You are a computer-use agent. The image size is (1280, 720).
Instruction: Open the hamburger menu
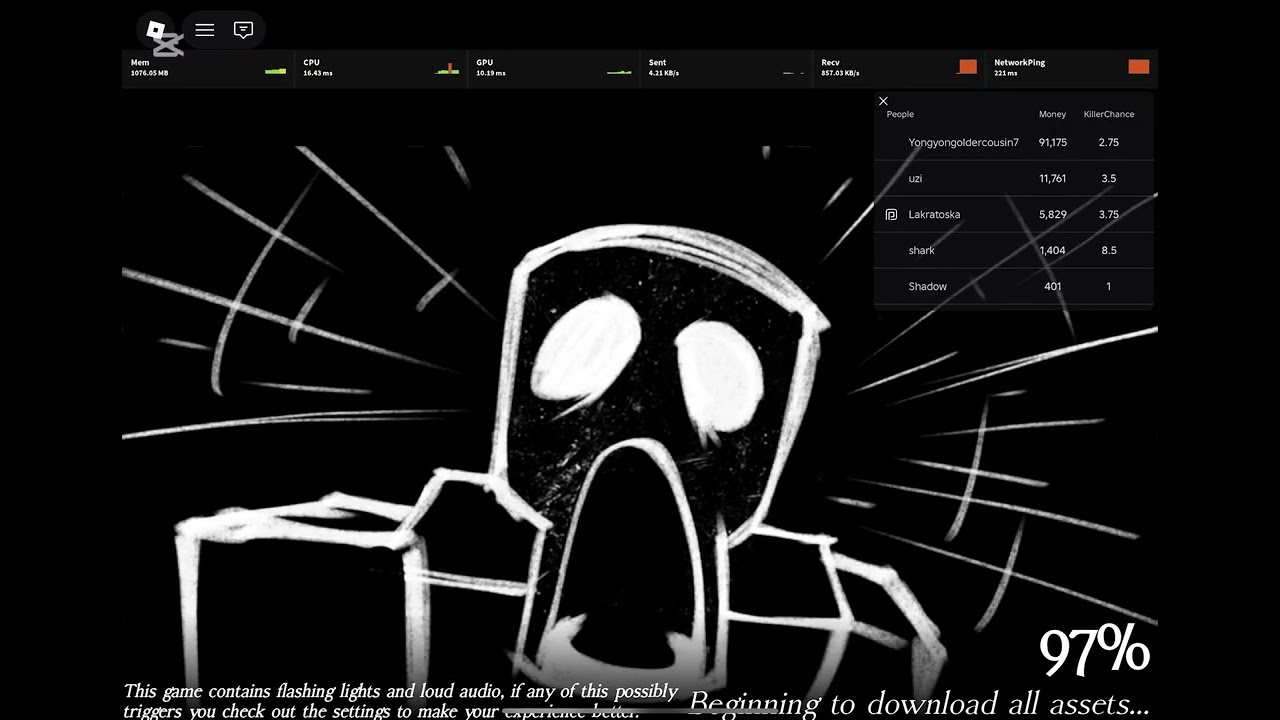point(205,30)
